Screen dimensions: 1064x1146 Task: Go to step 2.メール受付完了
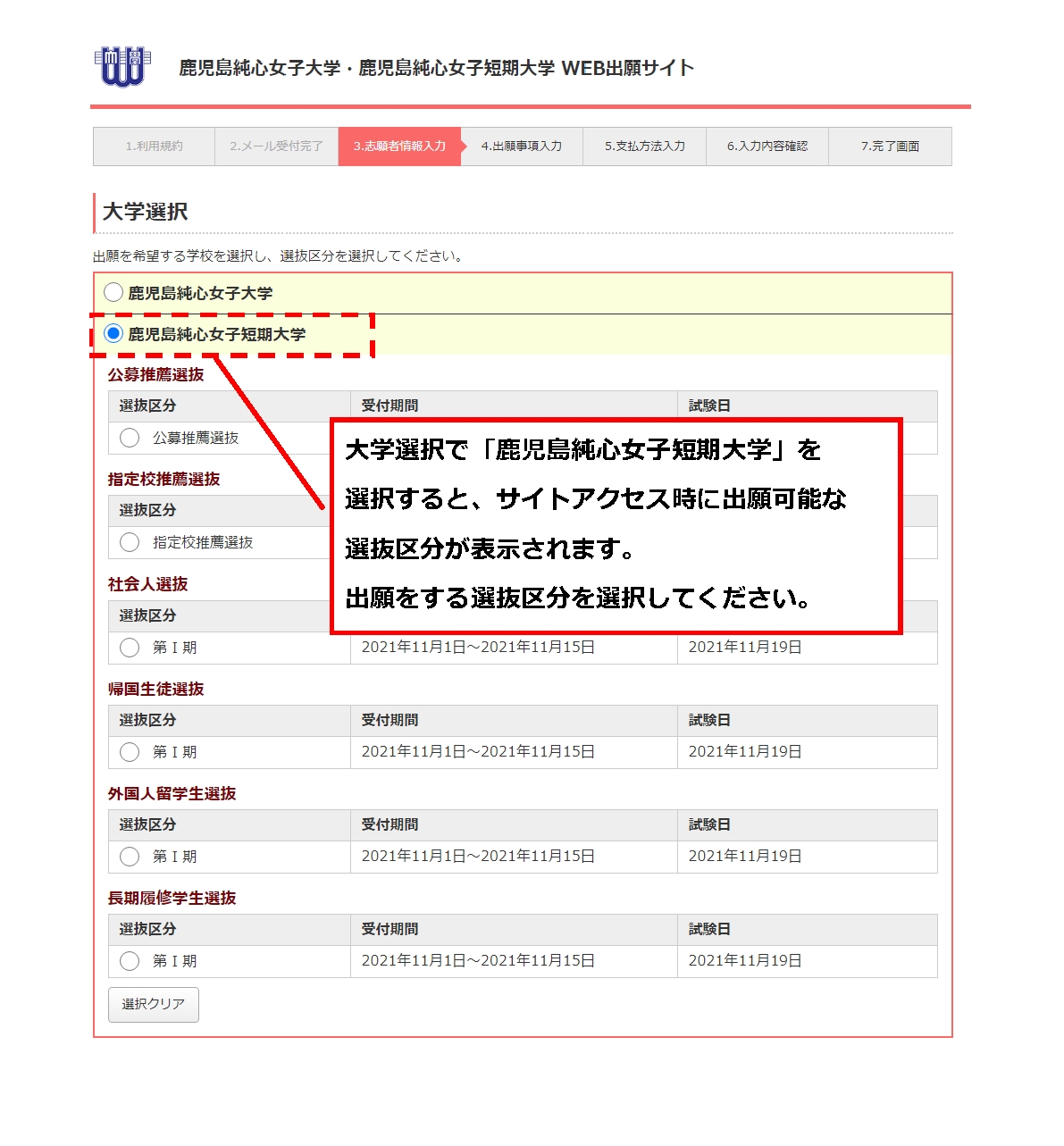(277, 146)
